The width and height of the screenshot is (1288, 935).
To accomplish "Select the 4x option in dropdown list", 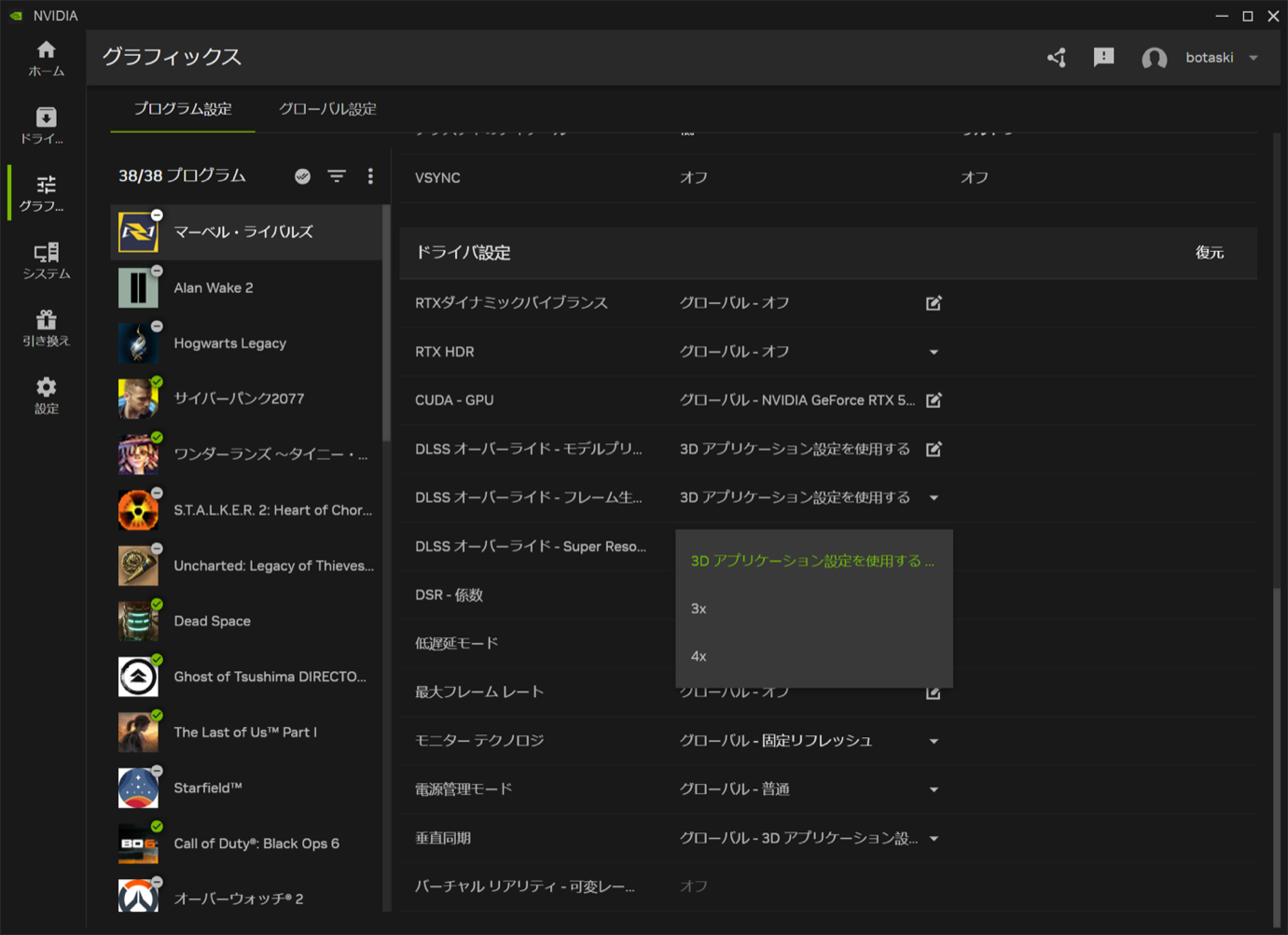I will pyautogui.click(x=699, y=656).
